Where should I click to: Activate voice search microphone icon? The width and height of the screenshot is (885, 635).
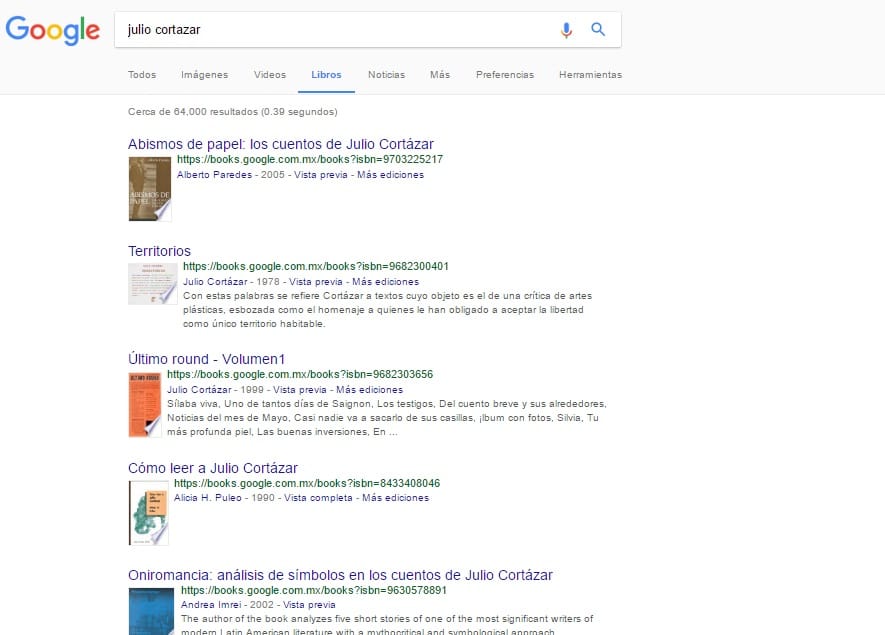pos(566,29)
